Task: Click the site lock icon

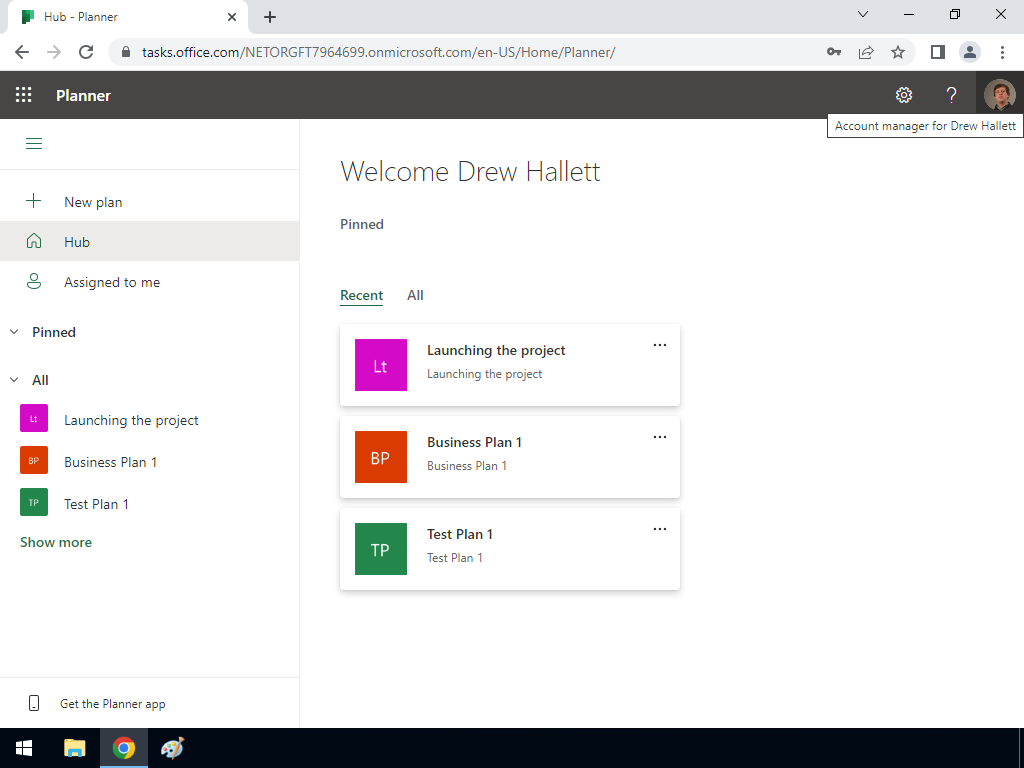Action: click(126, 52)
